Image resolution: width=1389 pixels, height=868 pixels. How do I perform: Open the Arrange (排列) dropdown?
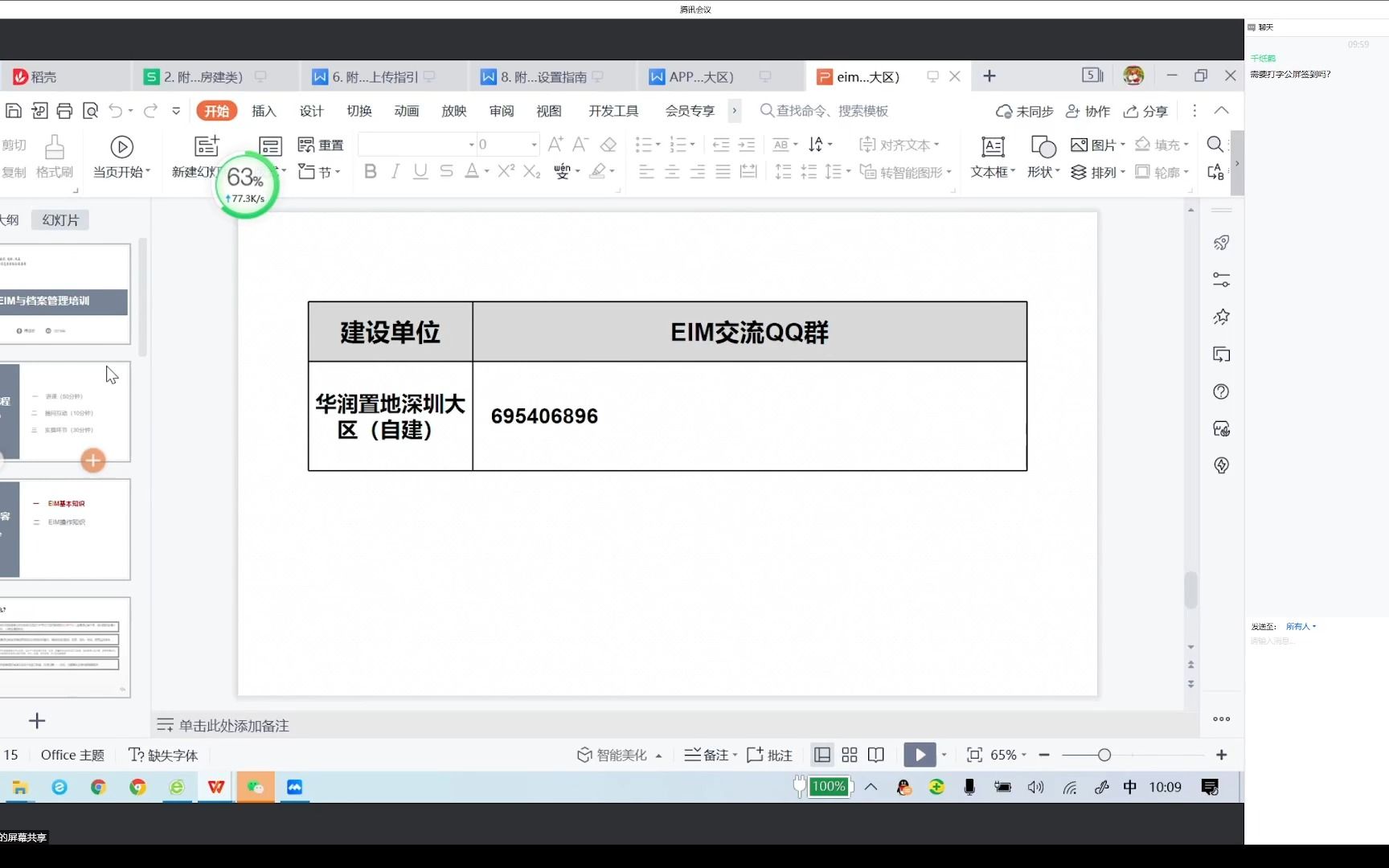point(1098,172)
